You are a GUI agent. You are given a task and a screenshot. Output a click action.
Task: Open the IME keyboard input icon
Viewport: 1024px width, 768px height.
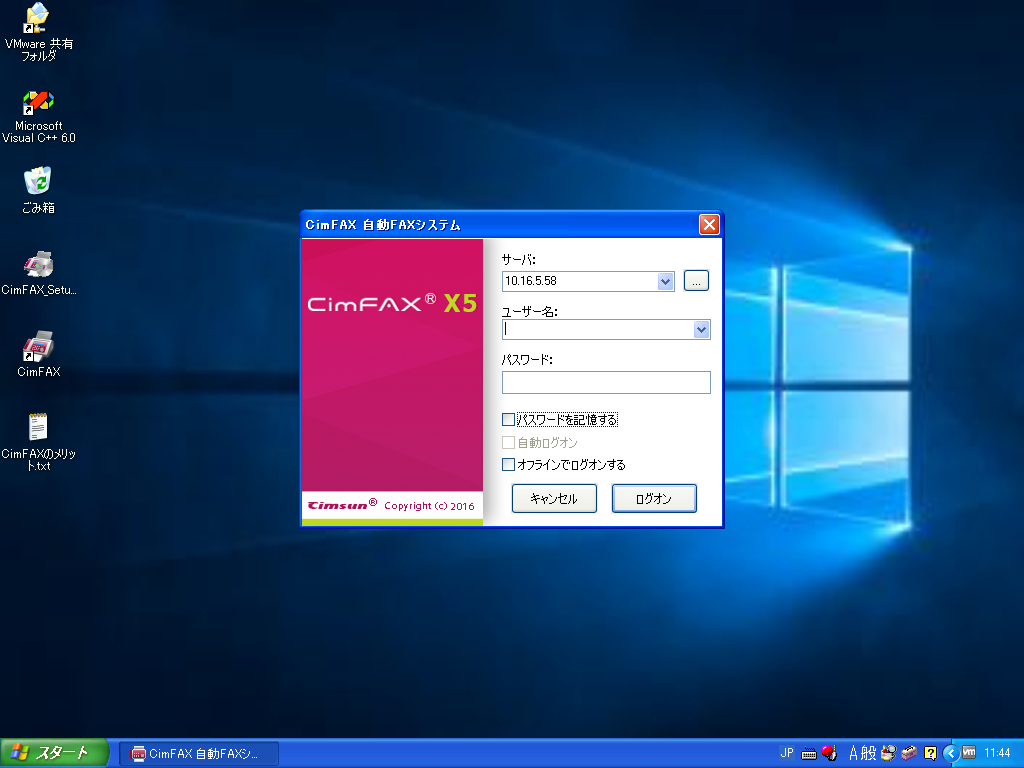point(808,754)
